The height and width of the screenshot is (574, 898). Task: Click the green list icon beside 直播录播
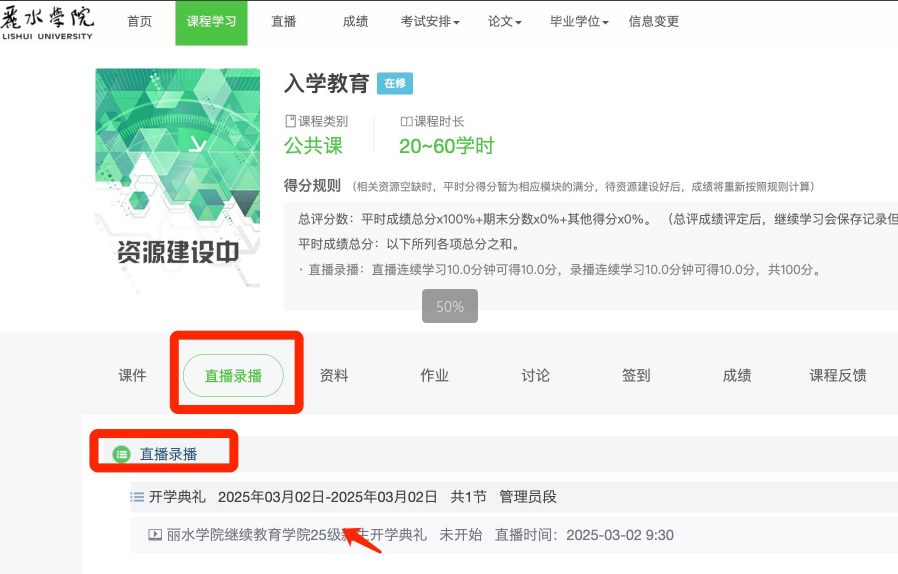coord(121,454)
